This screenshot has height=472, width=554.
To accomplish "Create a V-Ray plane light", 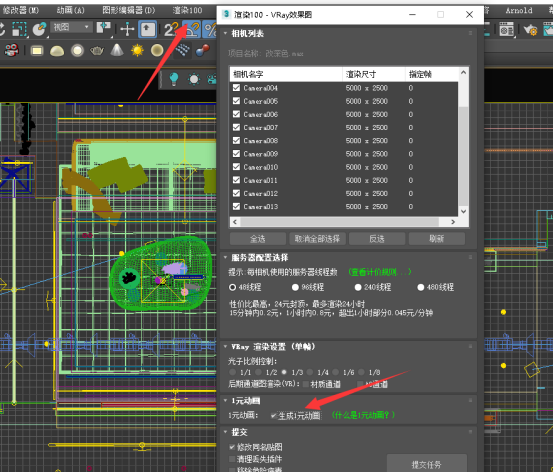I will coord(37,51).
